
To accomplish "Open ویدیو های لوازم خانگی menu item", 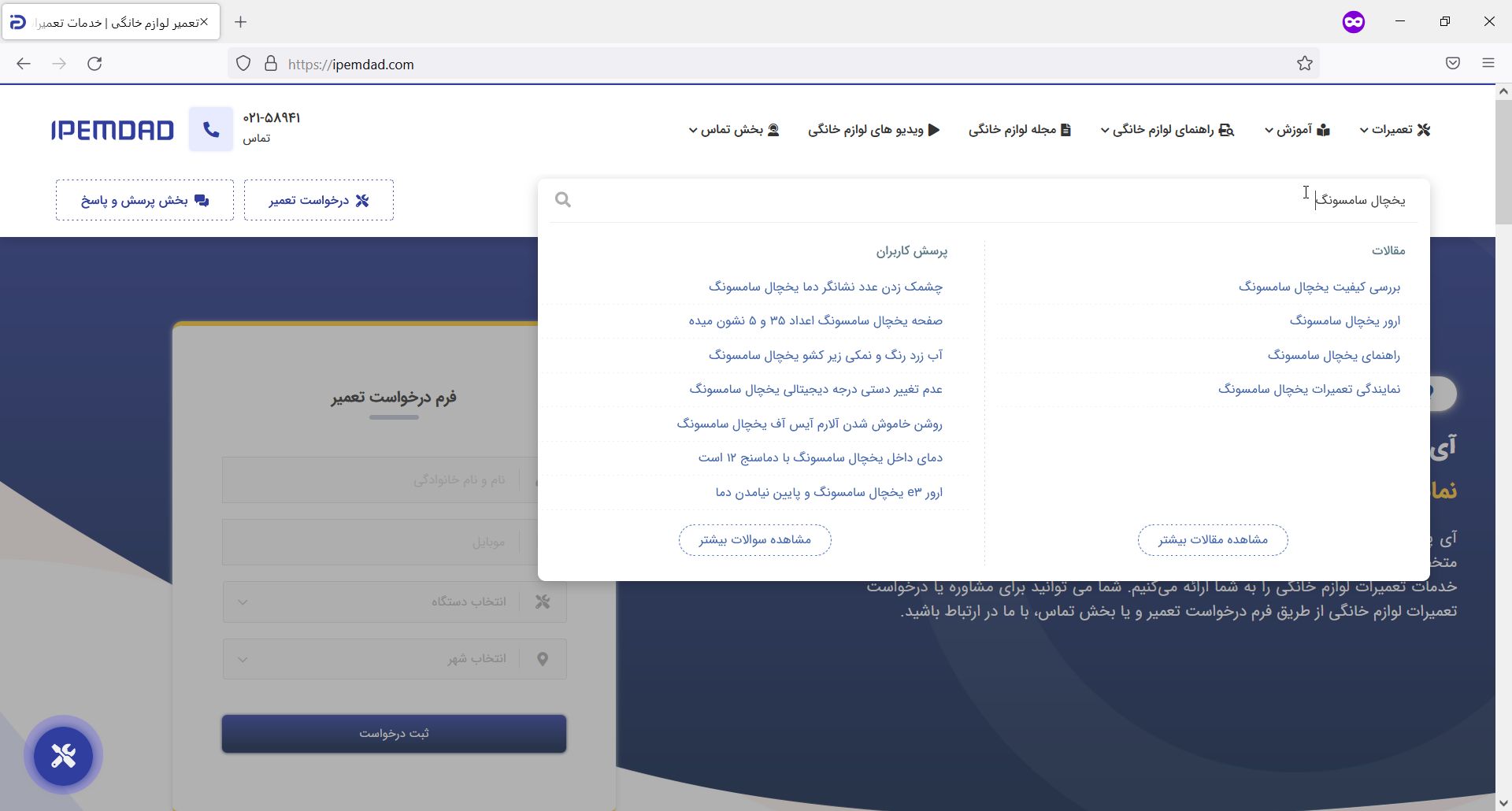I will 874,130.
